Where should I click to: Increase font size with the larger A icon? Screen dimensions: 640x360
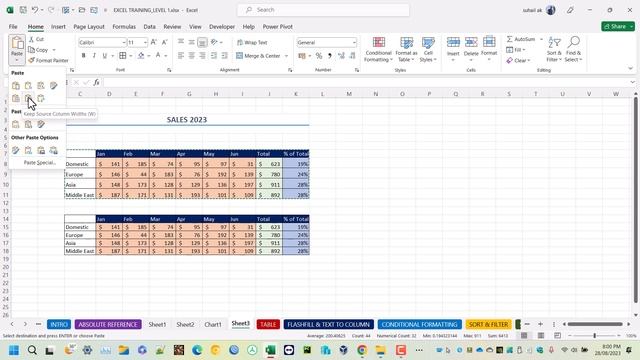point(154,42)
